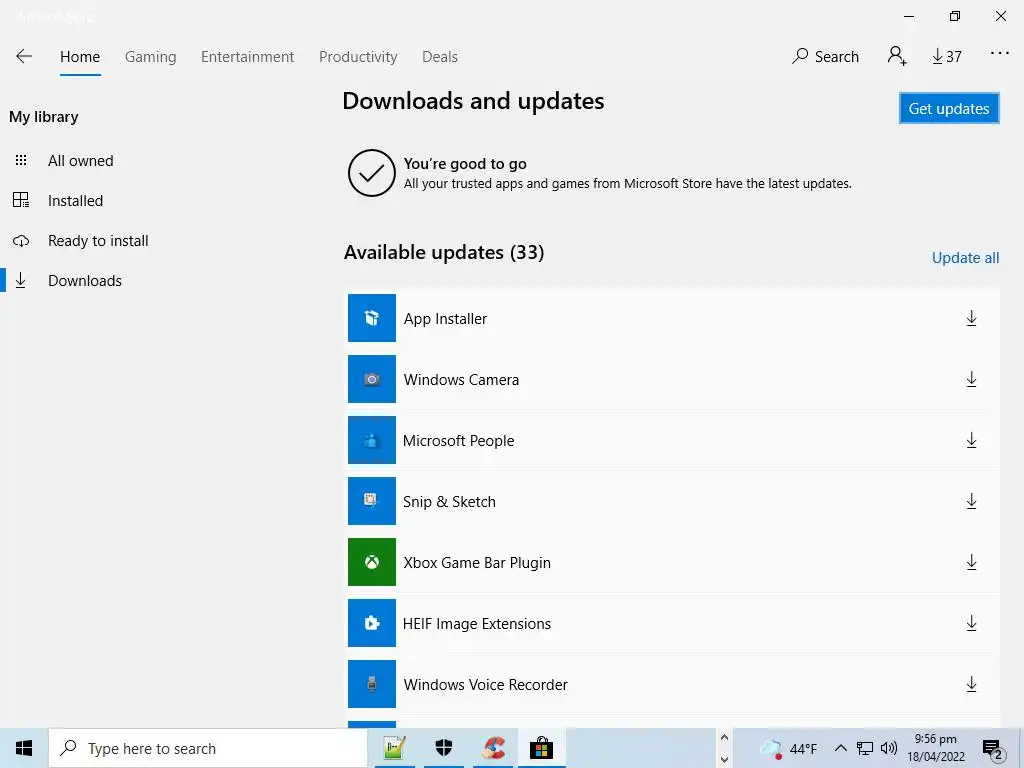Image resolution: width=1024 pixels, height=768 pixels.
Task: Click the Get updates button
Action: tap(949, 108)
